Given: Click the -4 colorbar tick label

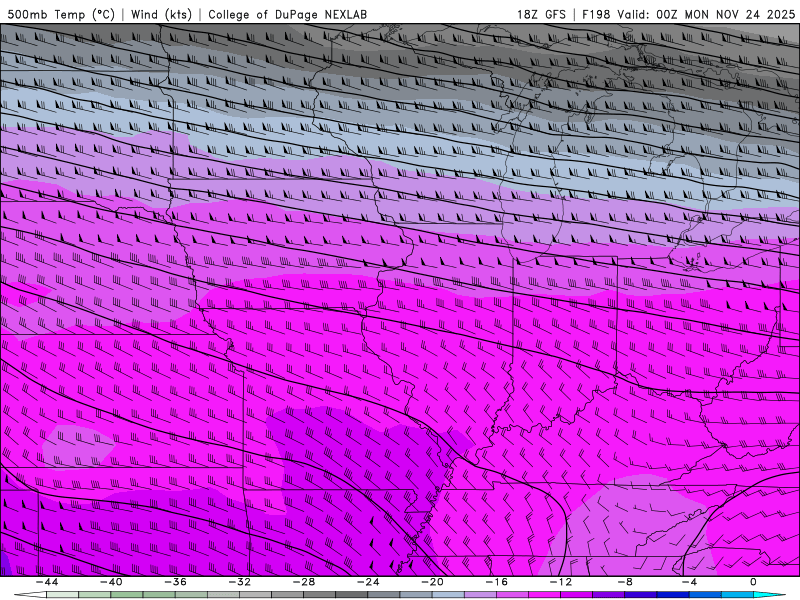Looking at the screenshot, I should tap(690, 582).
